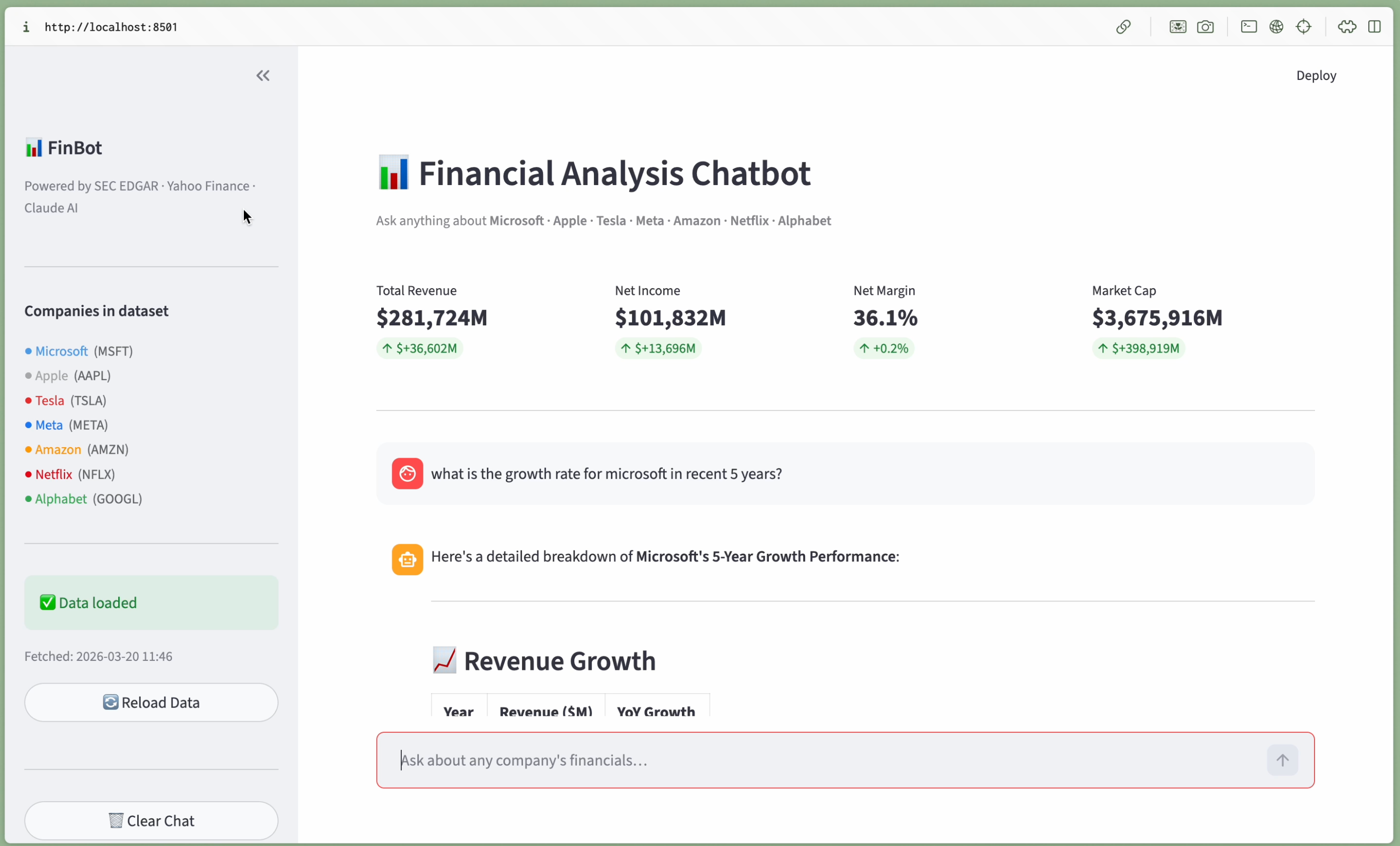Click the send arrow button in chat input
Screen dimensions: 1400x846
[1282, 759]
